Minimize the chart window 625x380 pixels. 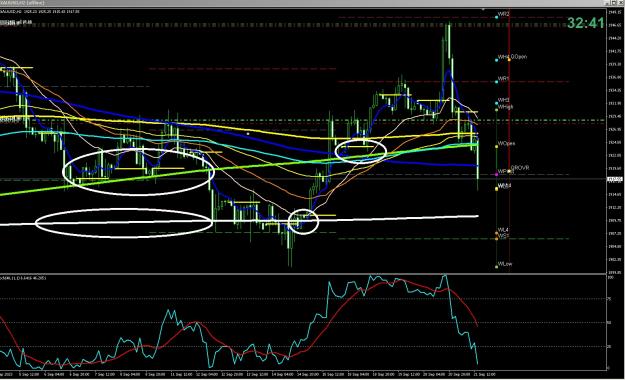607,2
